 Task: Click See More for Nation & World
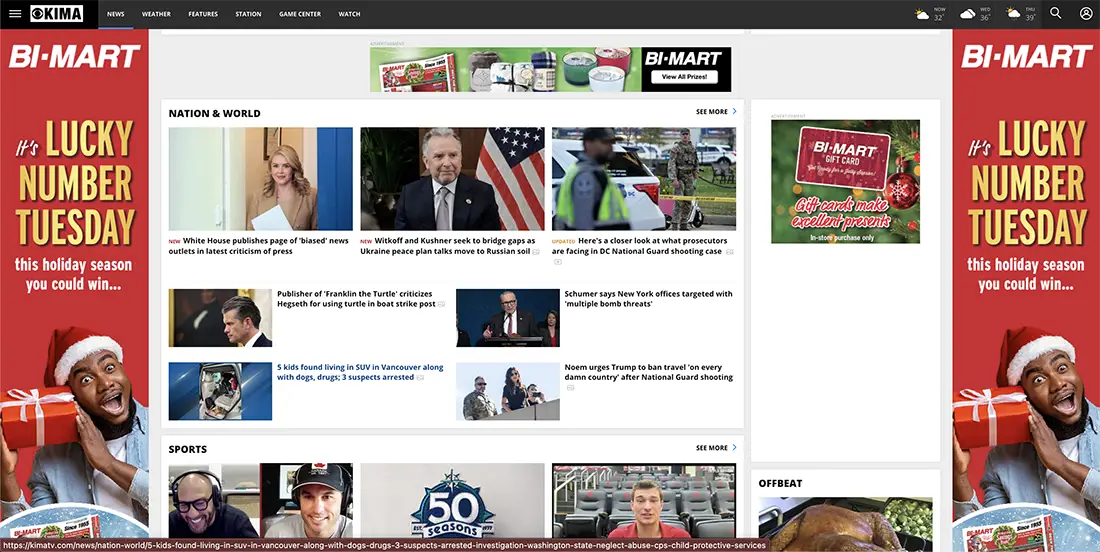coord(716,112)
